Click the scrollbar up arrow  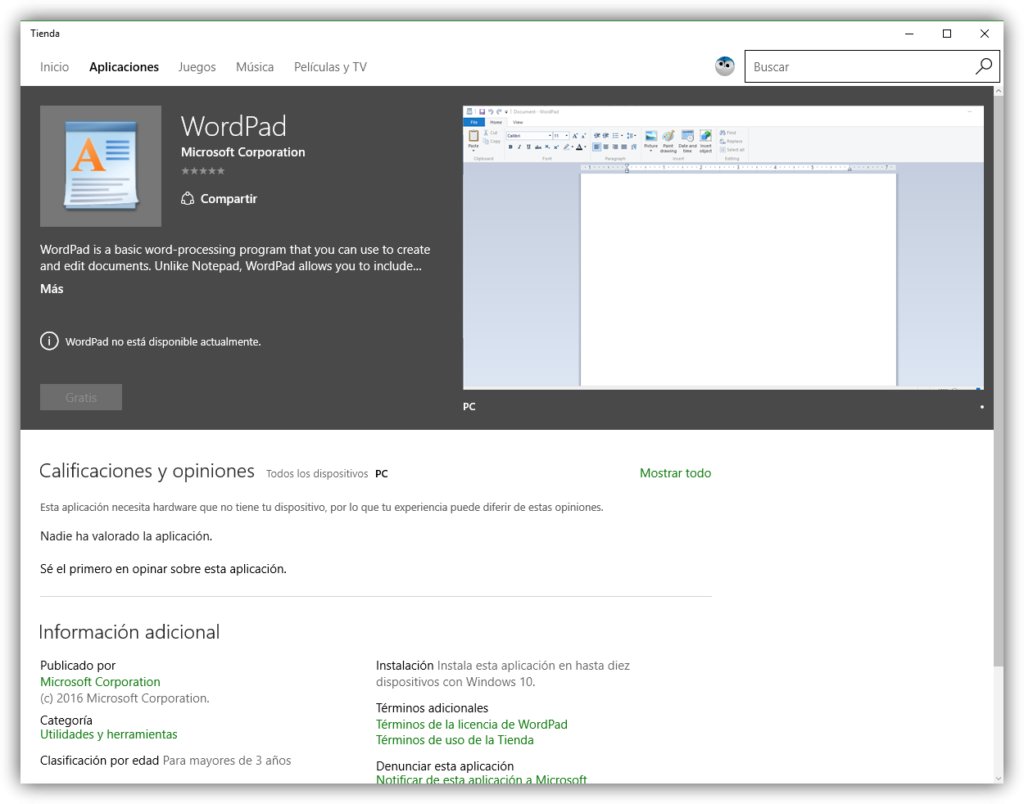(999, 91)
